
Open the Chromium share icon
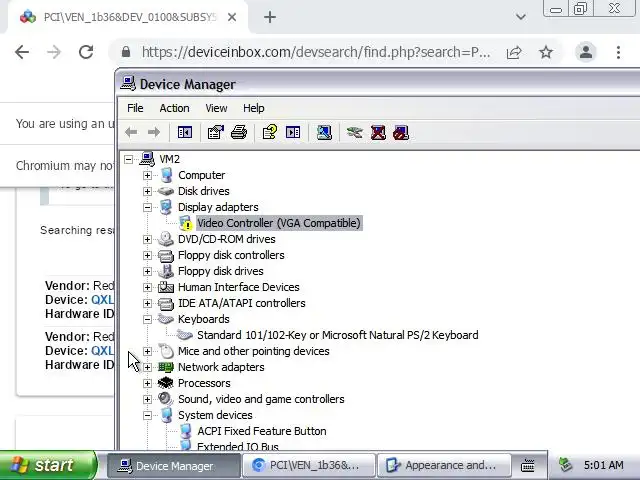point(514,52)
